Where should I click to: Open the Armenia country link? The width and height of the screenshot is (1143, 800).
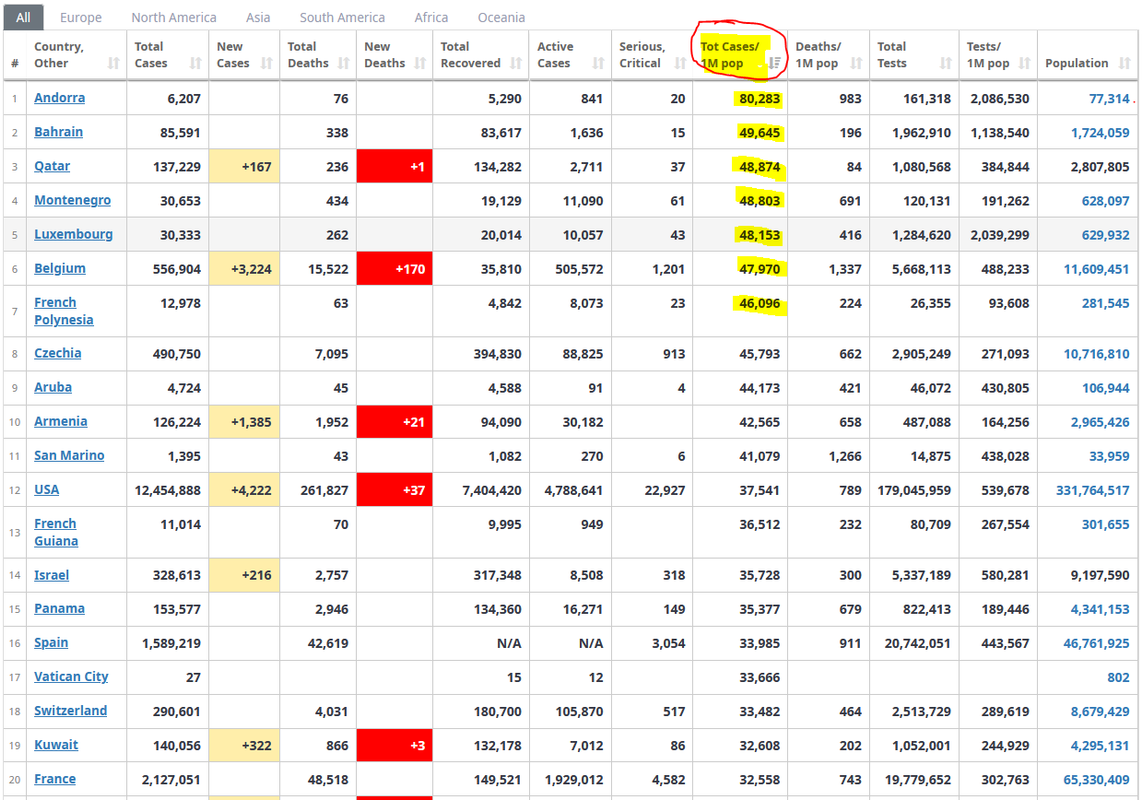tap(61, 422)
